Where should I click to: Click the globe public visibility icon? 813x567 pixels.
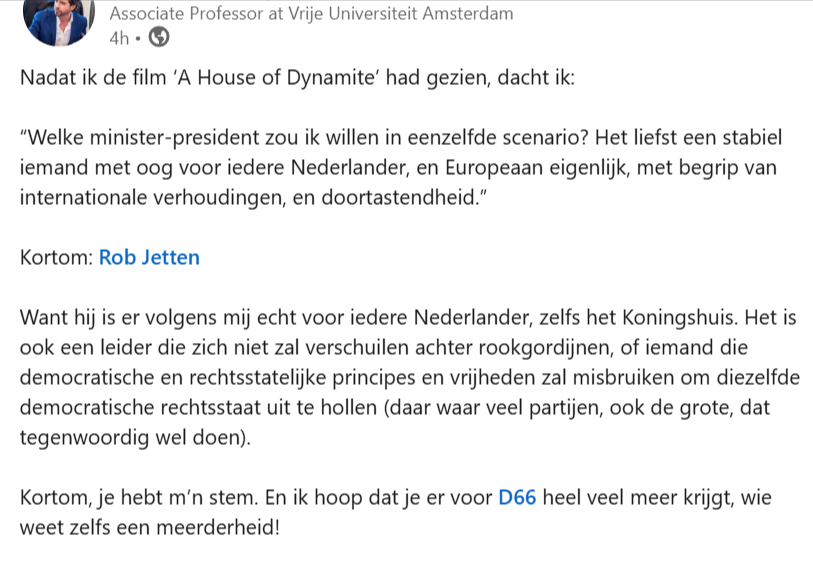click(159, 39)
